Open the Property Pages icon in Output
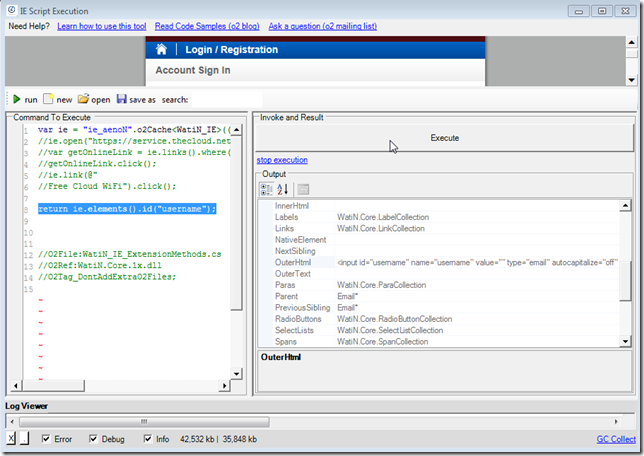The width and height of the screenshot is (644, 456). [x=303, y=189]
